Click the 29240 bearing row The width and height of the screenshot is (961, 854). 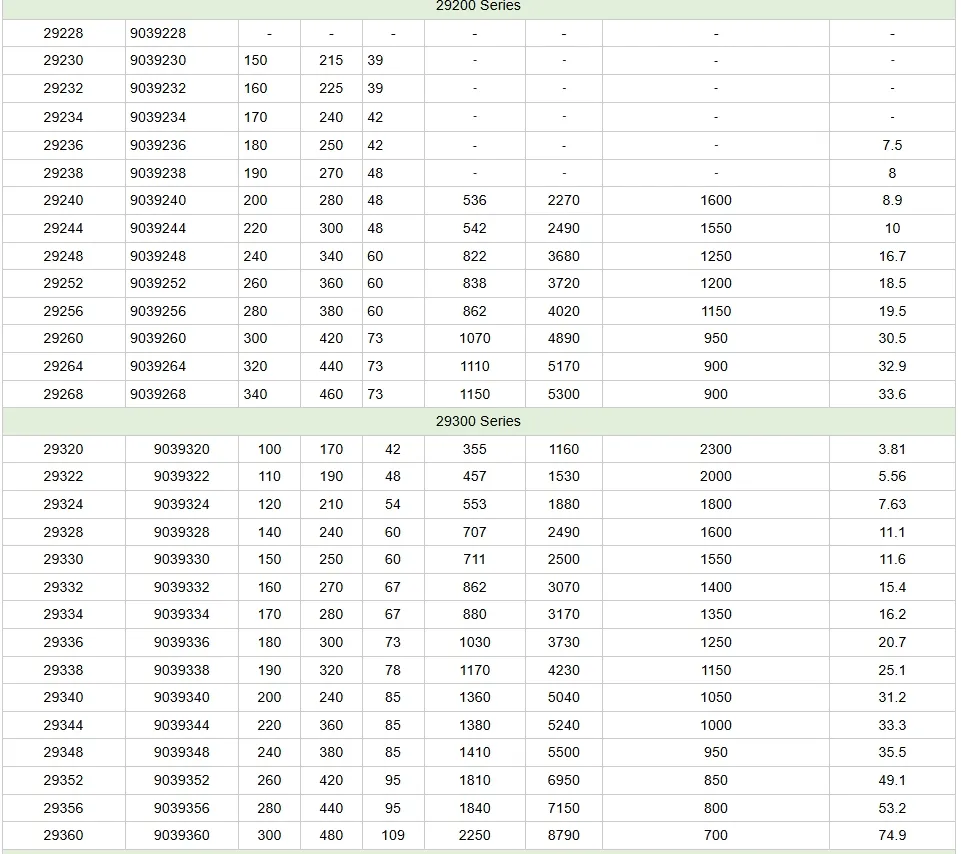coord(64,200)
